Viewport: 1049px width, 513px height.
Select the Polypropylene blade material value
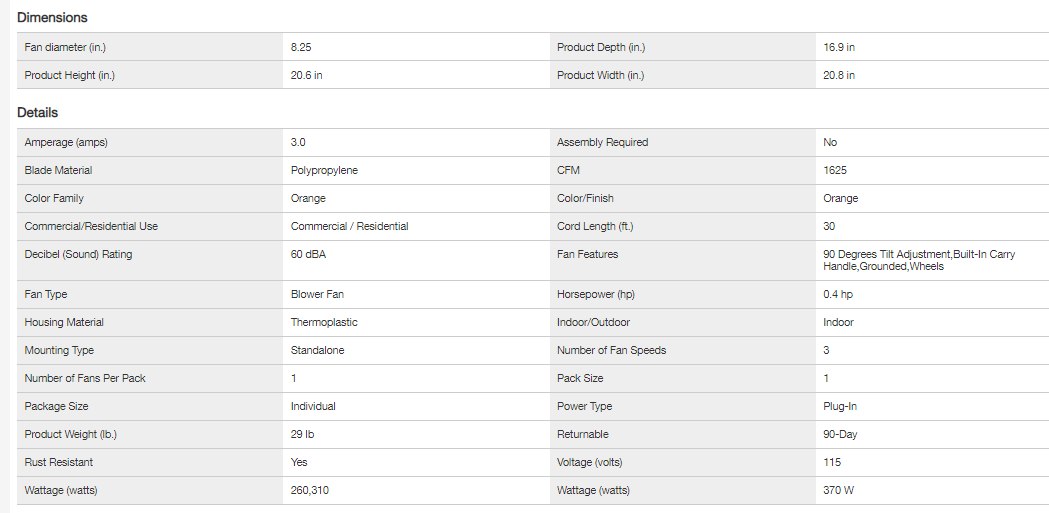(x=324, y=170)
